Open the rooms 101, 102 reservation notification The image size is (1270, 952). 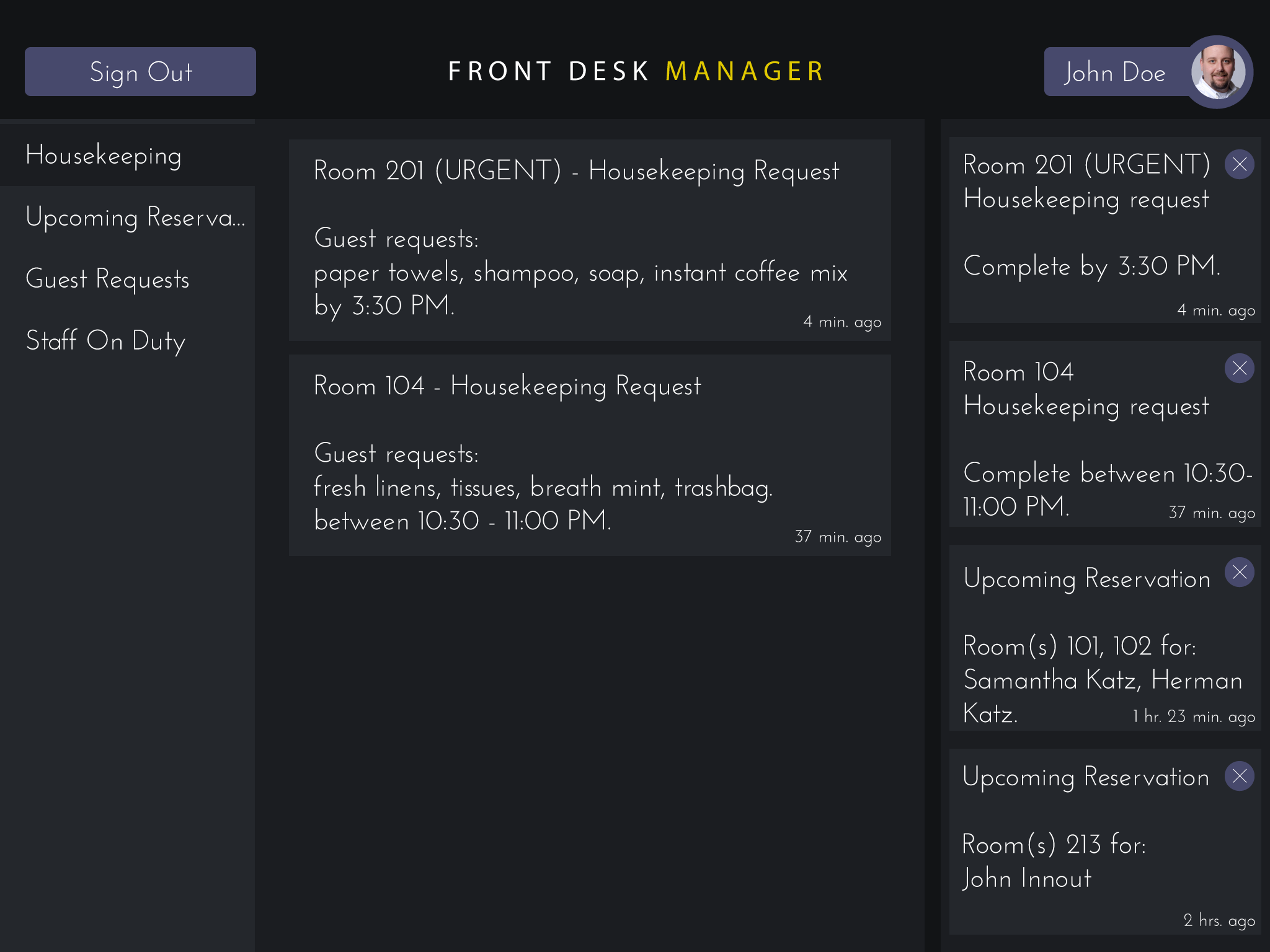pos(1105,638)
